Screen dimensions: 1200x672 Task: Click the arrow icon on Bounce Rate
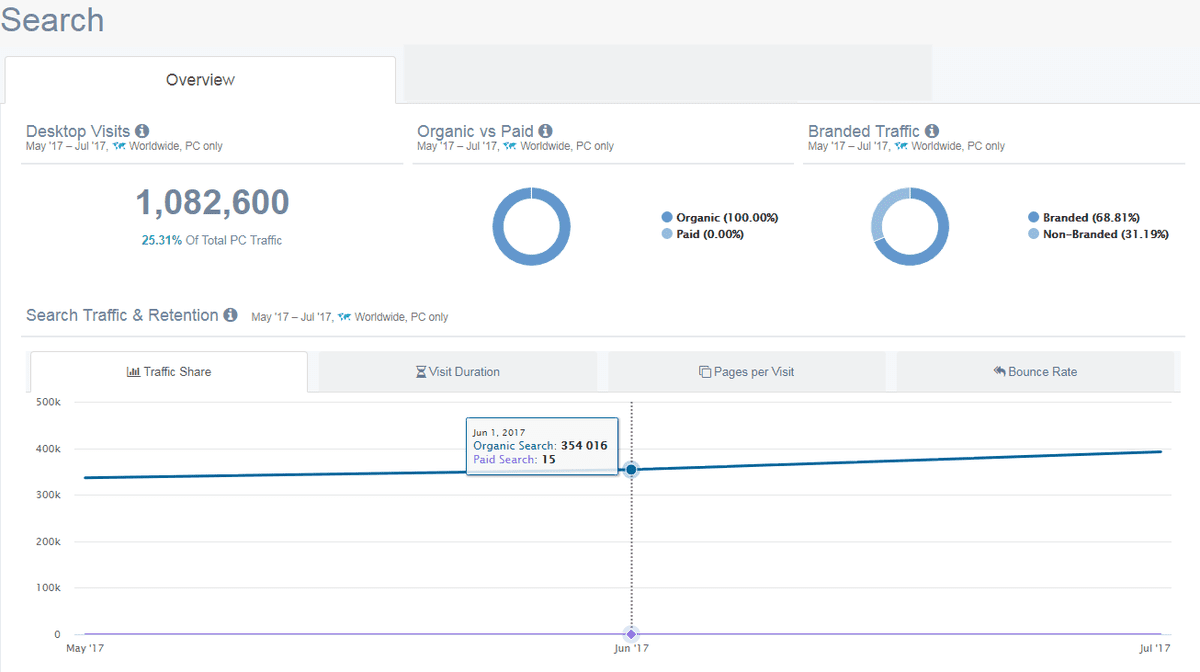tap(999, 371)
